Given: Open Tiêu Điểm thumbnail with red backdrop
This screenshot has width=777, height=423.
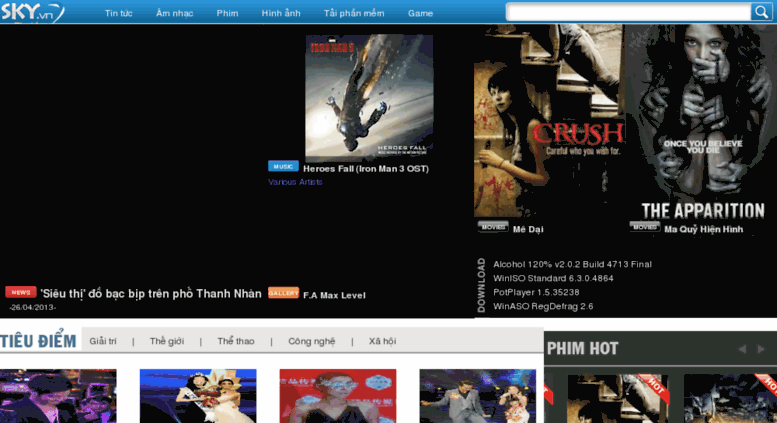Looking at the screenshot, I should [338, 396].
